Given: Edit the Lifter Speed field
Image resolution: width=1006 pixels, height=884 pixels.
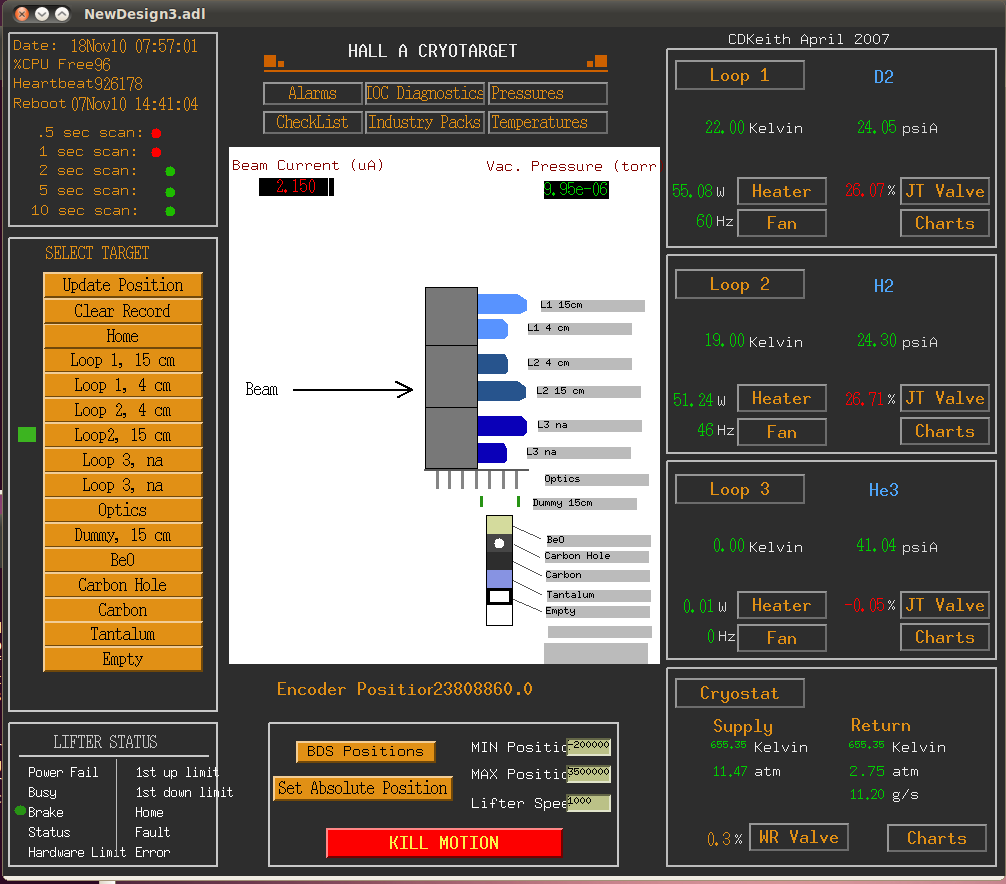Looking at the screenshot, I should [x=588, y=803].
